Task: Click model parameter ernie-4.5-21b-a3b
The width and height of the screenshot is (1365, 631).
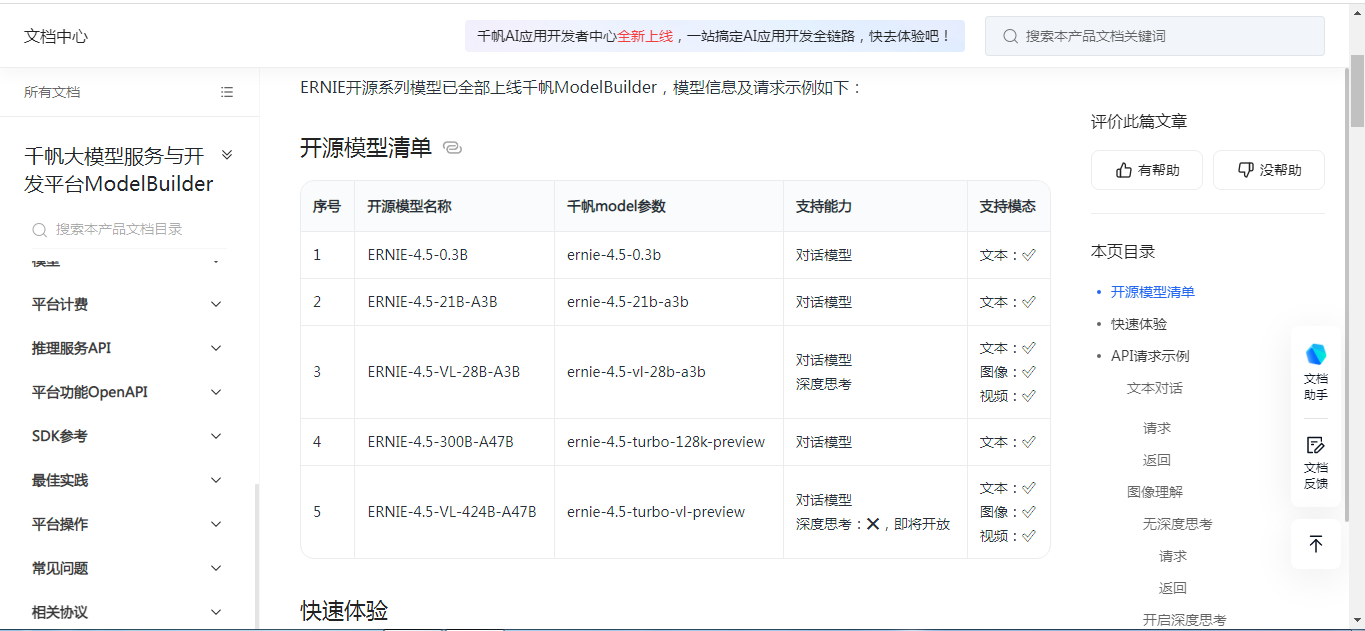Action: 628,302
